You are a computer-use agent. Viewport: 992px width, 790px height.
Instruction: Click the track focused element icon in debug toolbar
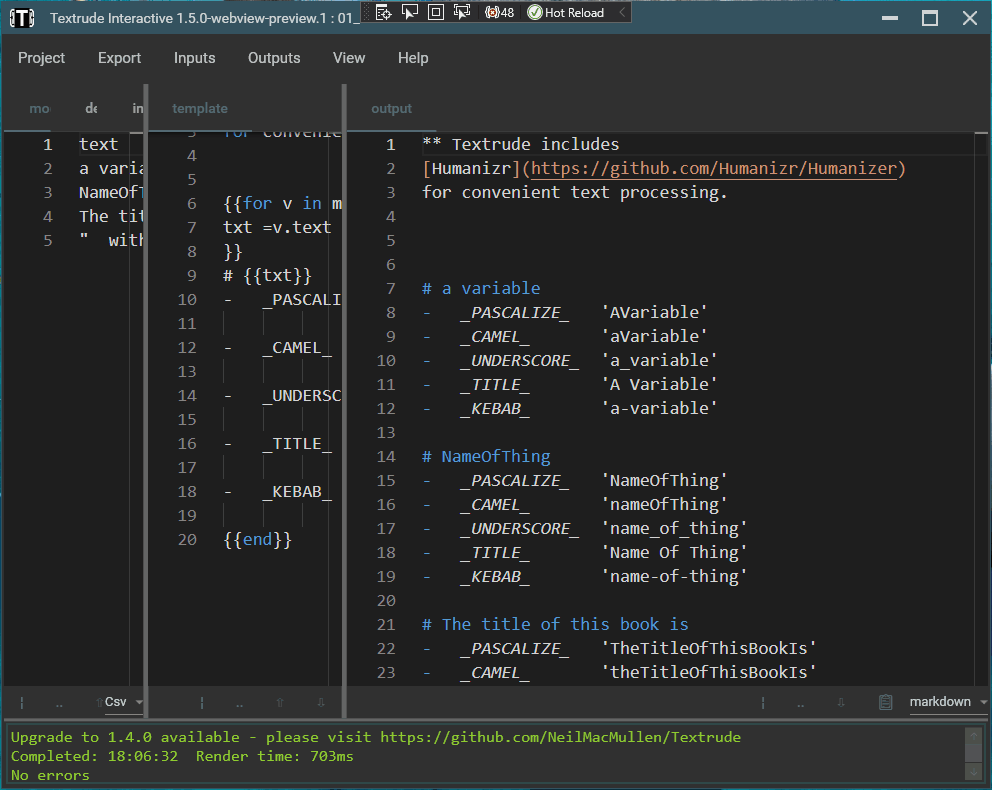pyautogui.click(x=462, y=12)
